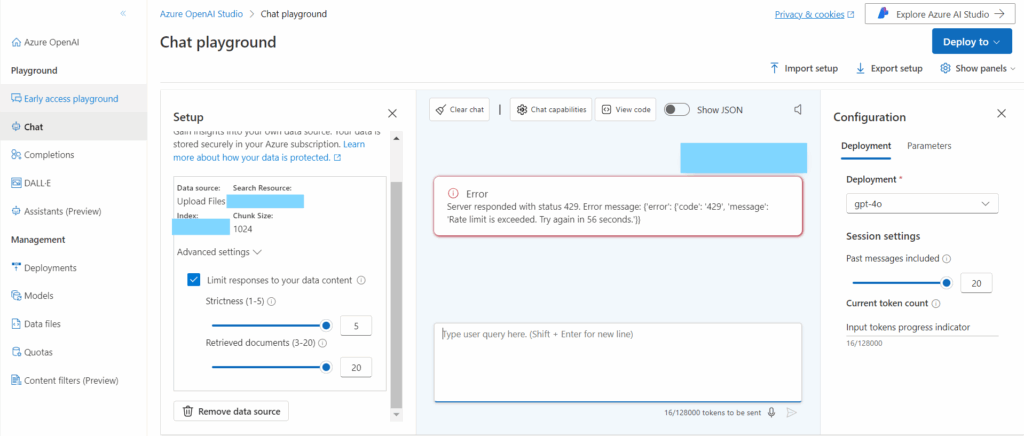Close the Setup panel

click(392, 114)
